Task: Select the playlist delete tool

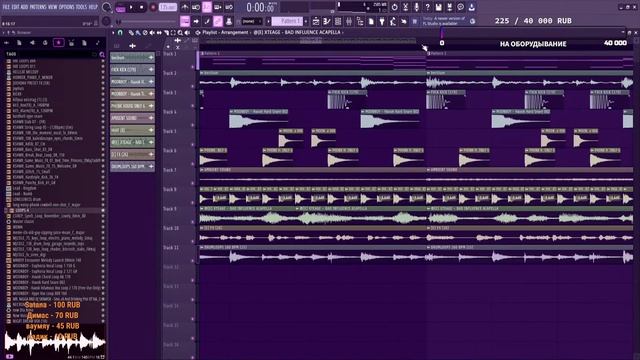Action: [x=145, y=33]
